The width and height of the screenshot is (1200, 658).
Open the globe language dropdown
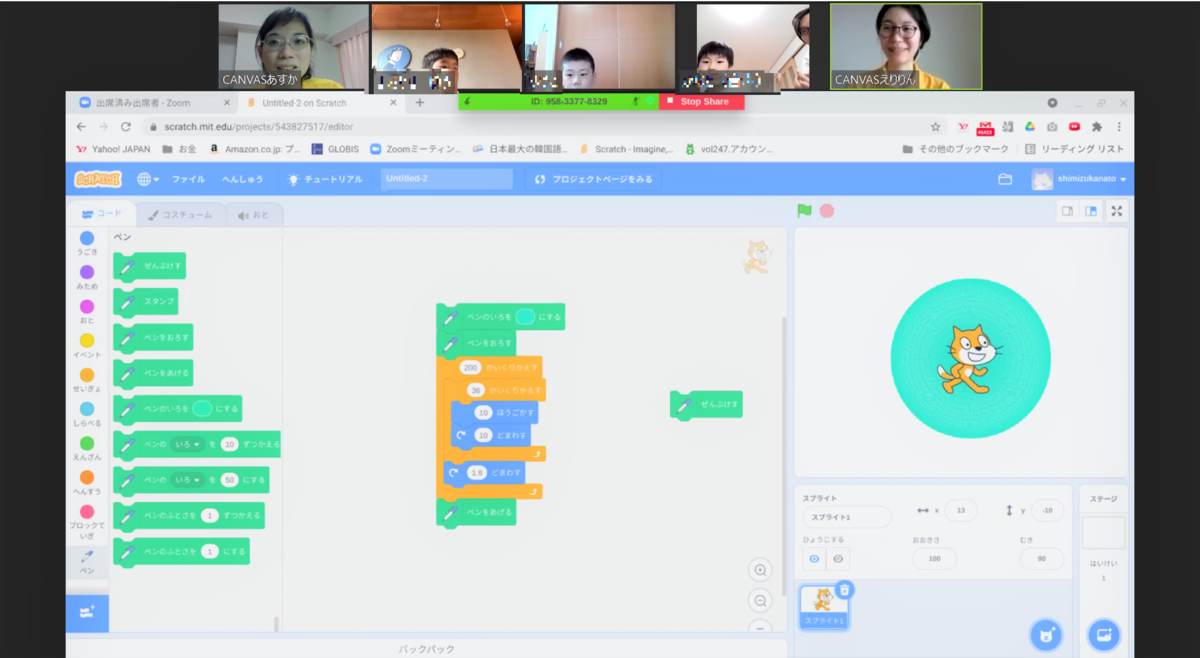click(148, 179)
